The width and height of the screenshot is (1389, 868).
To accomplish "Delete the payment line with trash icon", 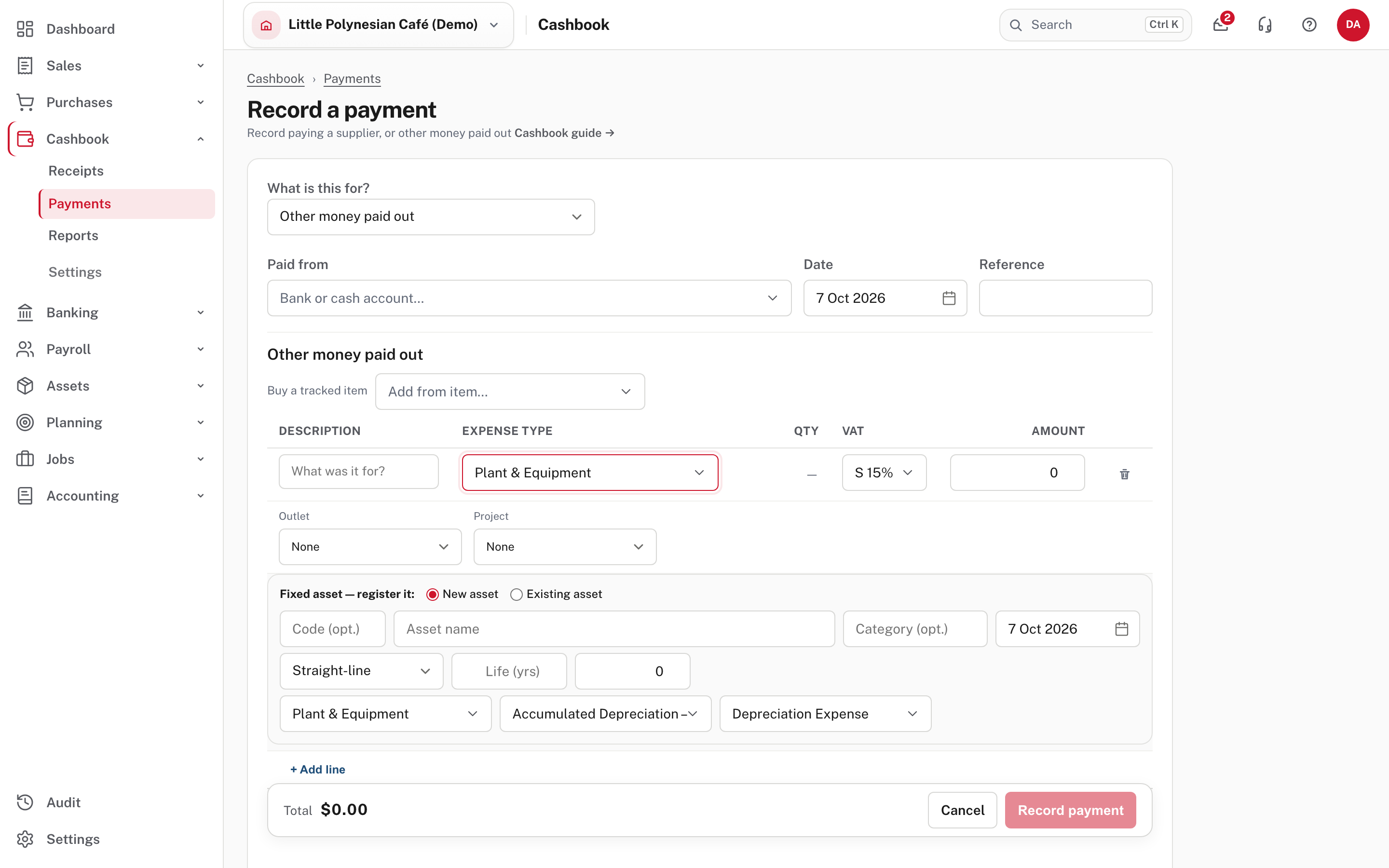I will (1124, 474).
